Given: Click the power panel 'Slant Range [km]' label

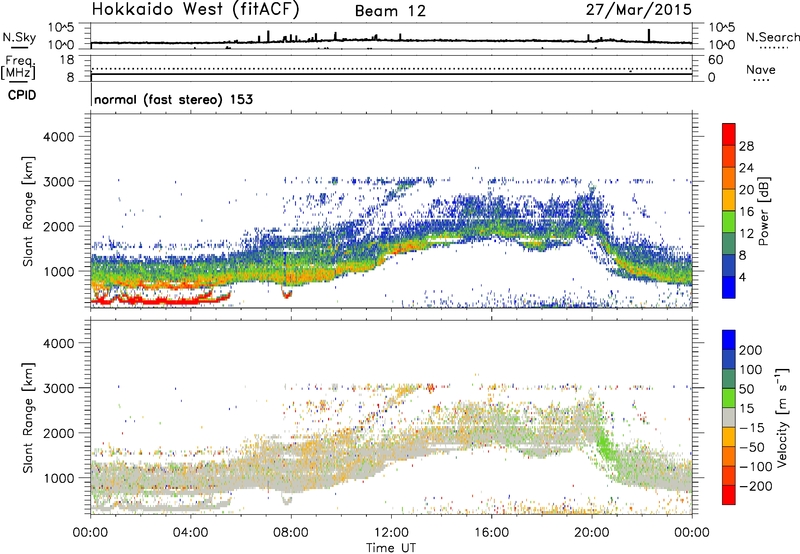Looking at the screenshot, I should 28,211.
